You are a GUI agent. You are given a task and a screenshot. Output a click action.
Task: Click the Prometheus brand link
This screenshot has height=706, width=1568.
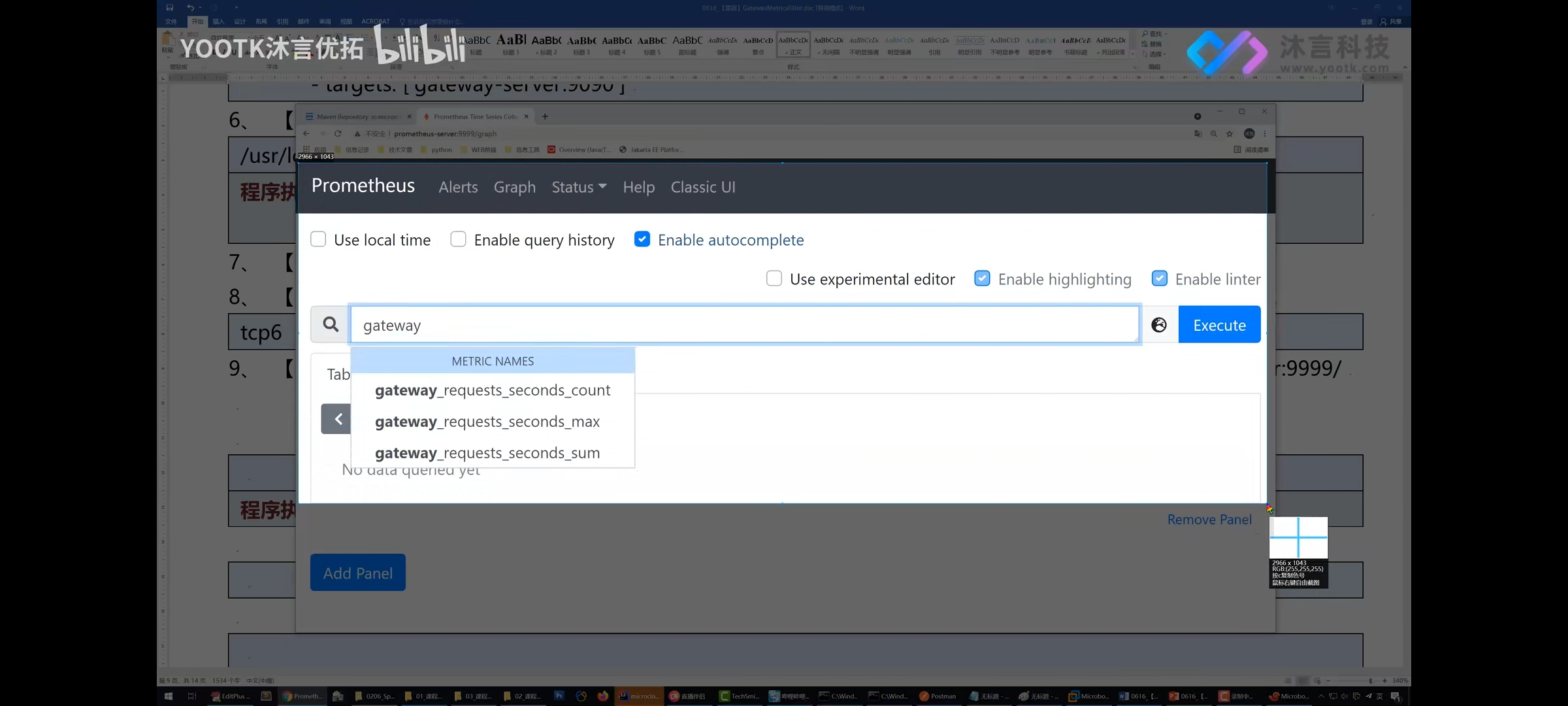[x=363, y=186]
